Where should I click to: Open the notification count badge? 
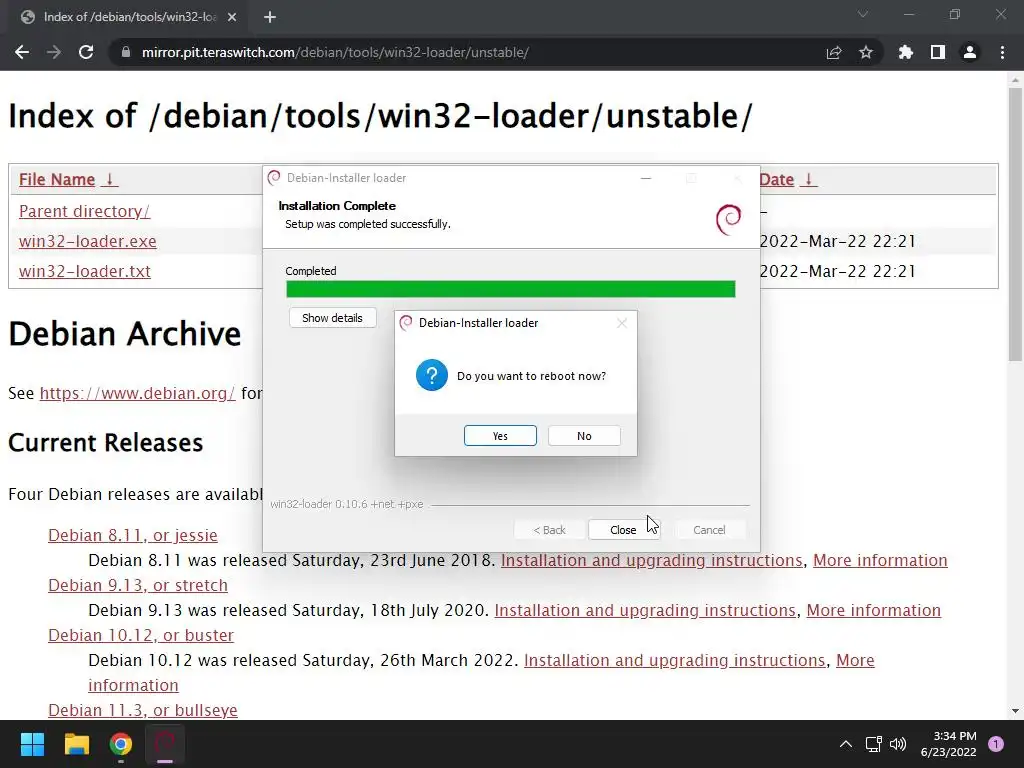coord(996,744)
